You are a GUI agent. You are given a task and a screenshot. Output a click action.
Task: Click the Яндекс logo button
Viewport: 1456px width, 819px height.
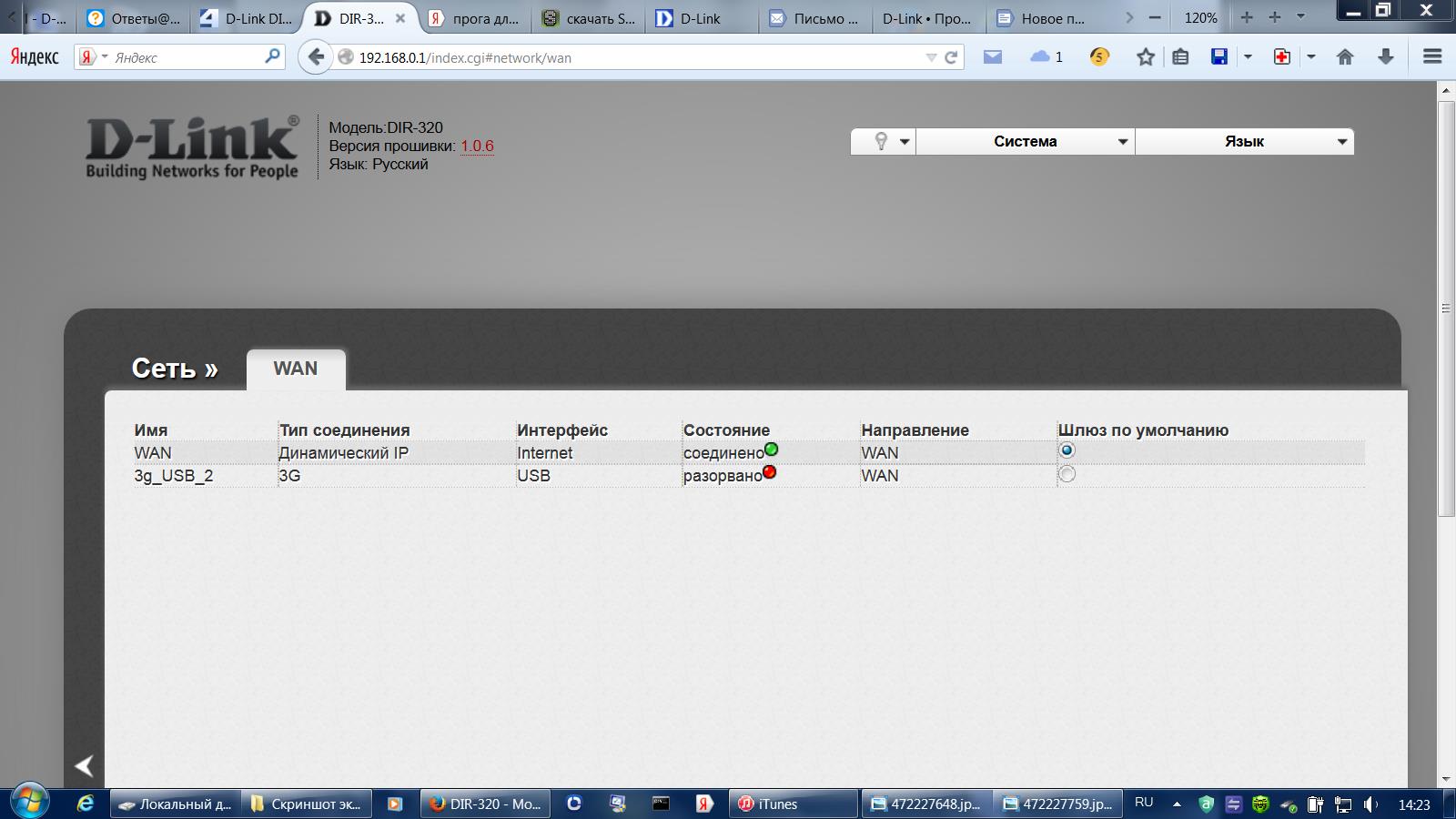35,57
